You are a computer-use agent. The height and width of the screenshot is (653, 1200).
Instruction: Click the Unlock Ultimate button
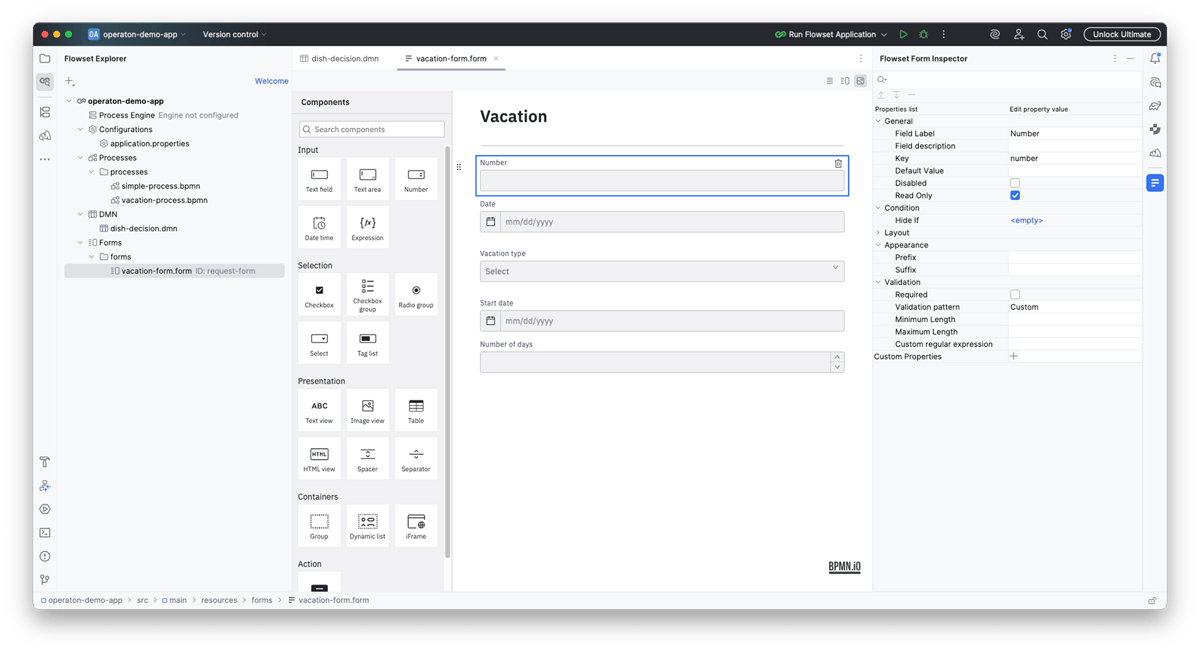point(1122,34)
